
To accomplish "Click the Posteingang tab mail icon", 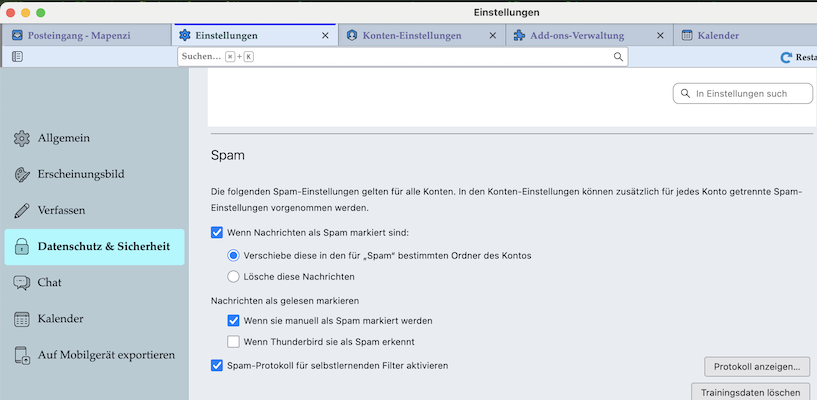I will coord(17,35).
